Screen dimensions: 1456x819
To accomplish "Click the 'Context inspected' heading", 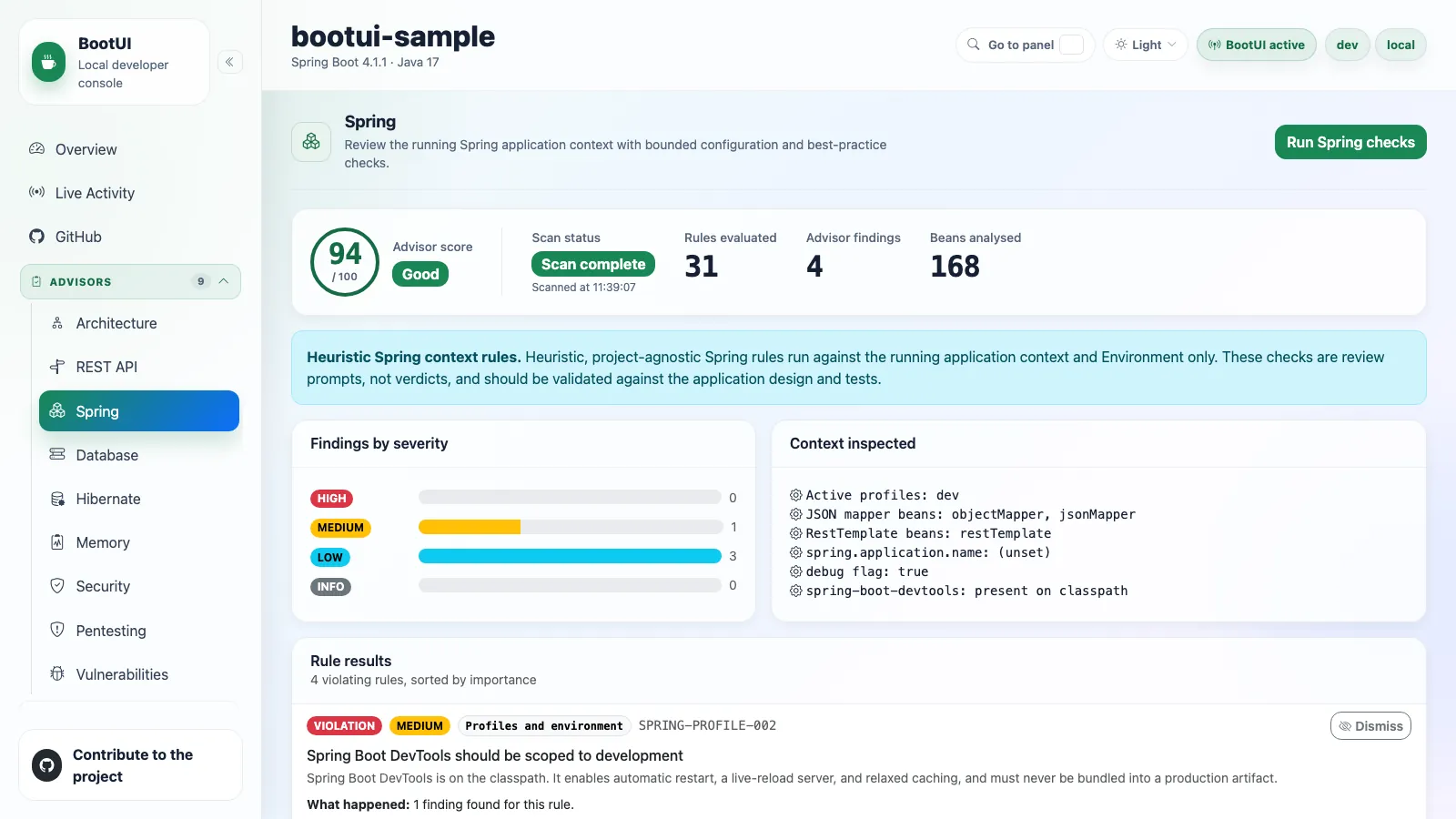I will click(x=853, y=443).
